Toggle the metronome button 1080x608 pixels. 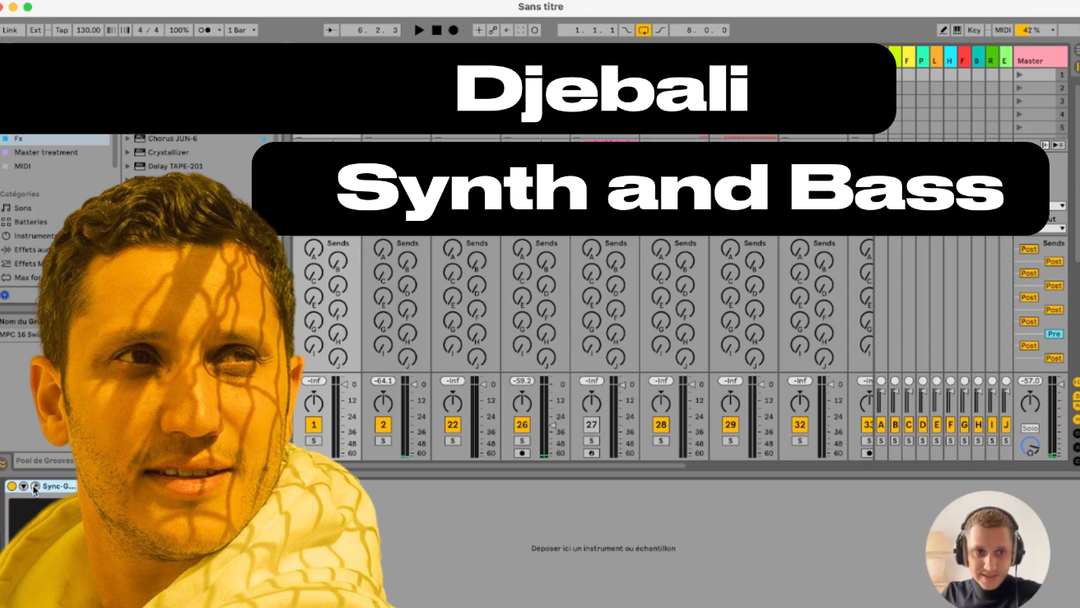[x=207, y=30]
